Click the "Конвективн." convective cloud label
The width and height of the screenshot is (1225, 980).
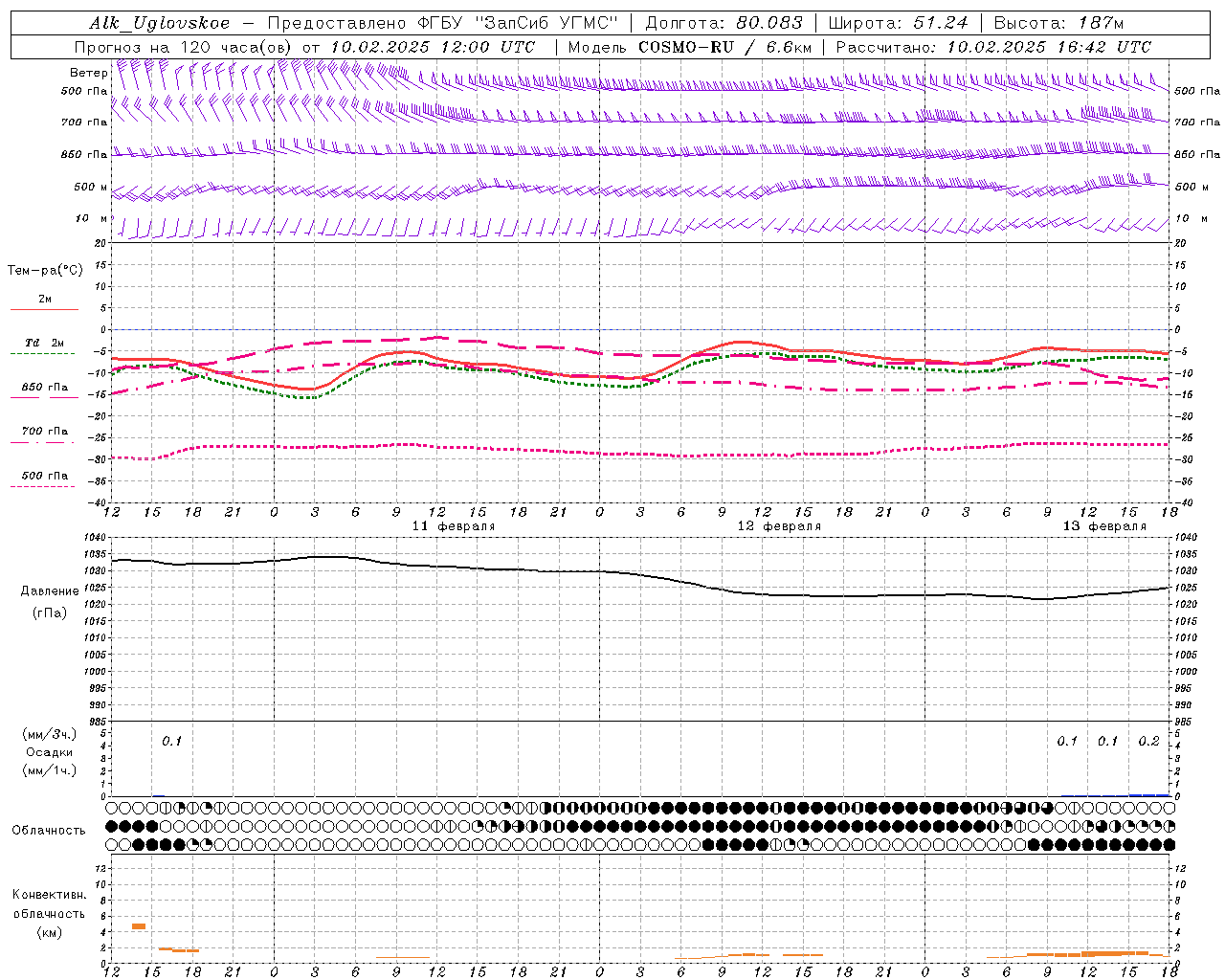(49, 895)
